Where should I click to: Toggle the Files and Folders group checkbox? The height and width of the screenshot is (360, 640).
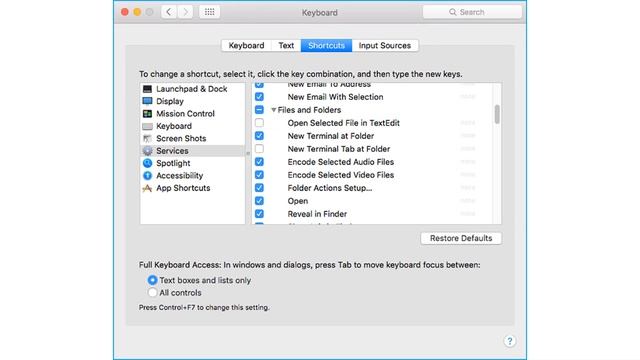click(259, 110)
